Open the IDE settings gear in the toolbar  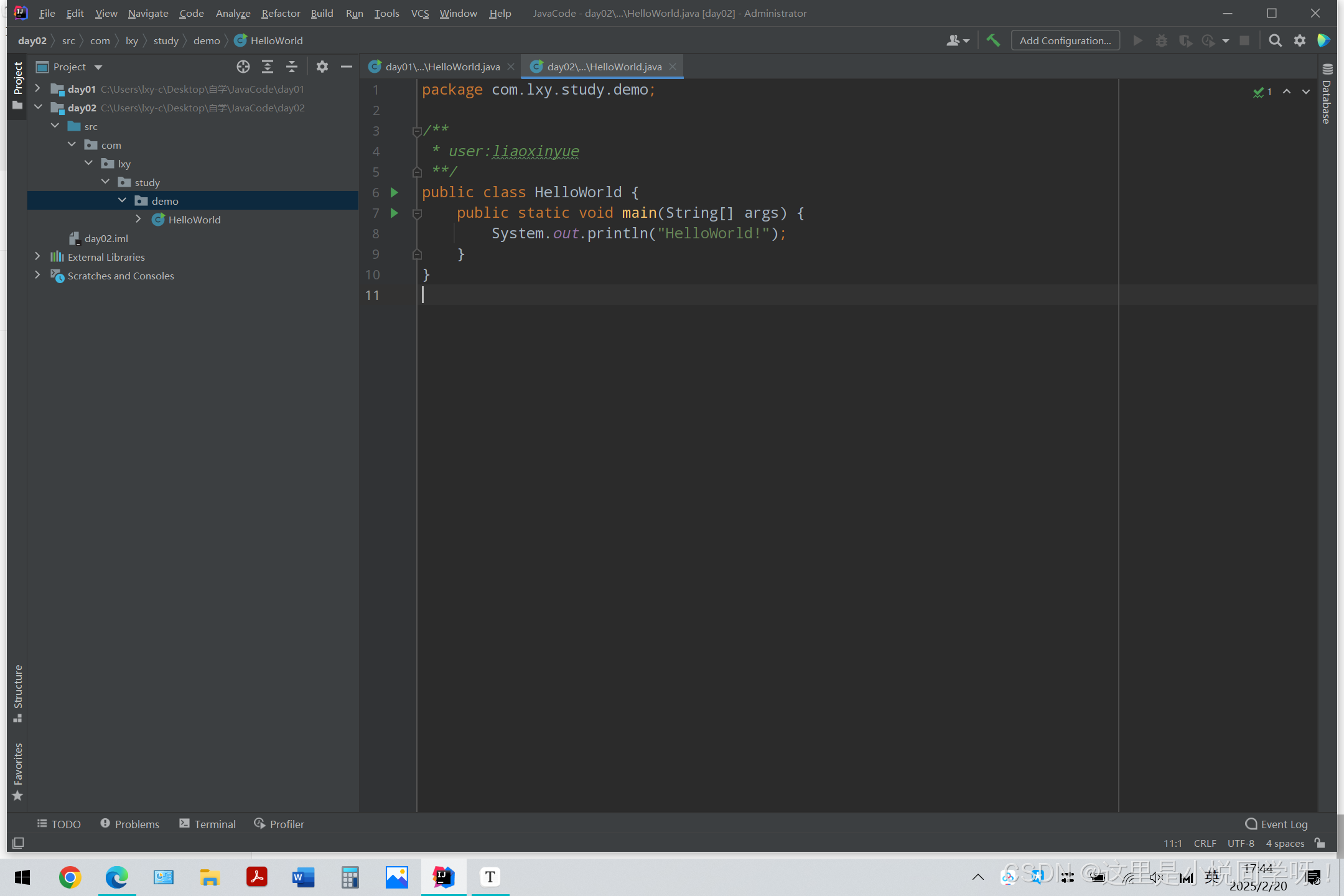[x=1300, y=40]
